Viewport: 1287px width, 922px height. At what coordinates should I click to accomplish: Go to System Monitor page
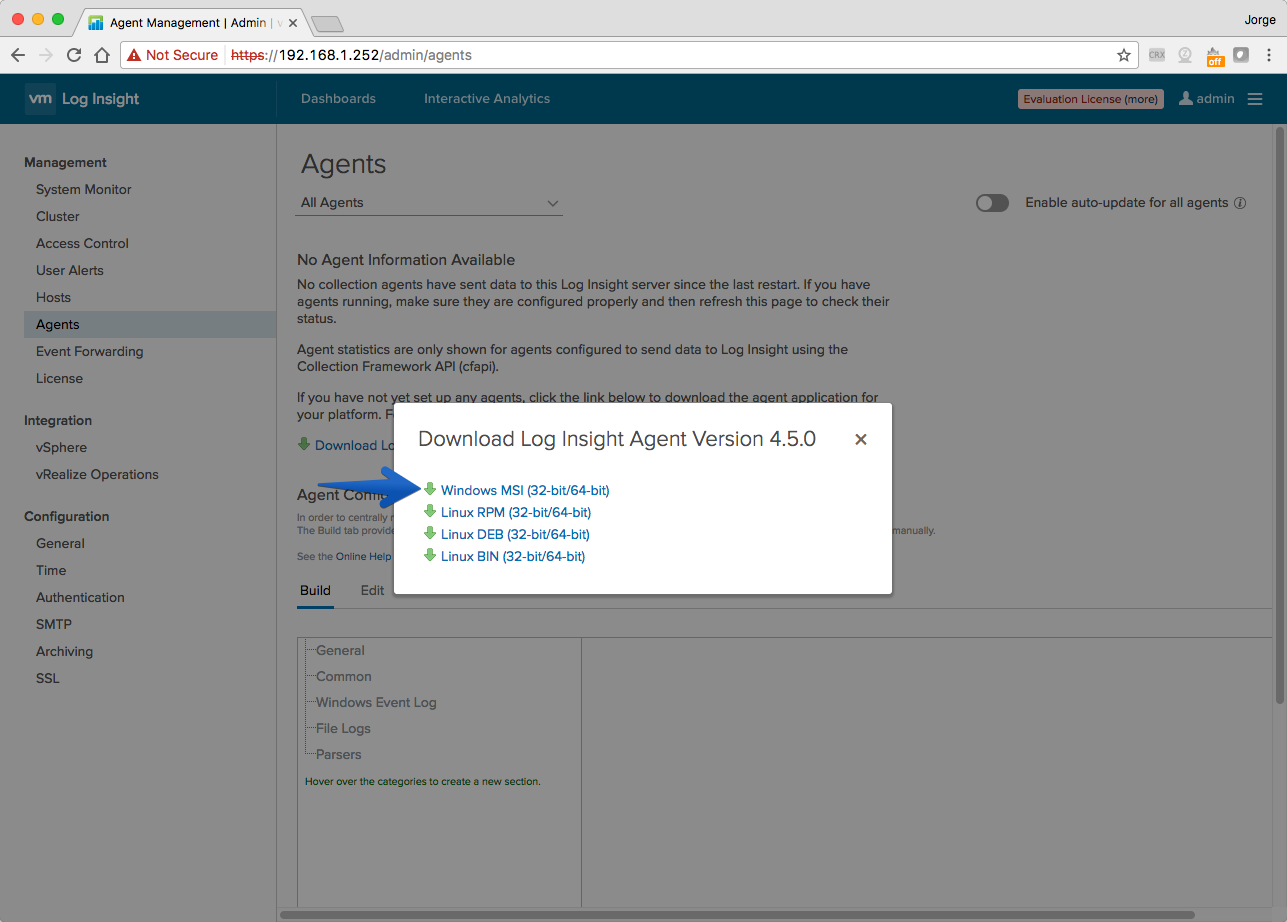pos(84,189)
